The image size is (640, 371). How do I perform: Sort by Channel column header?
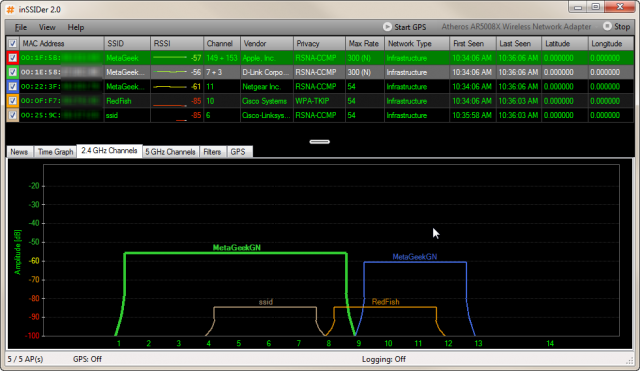tap(222, 44)
